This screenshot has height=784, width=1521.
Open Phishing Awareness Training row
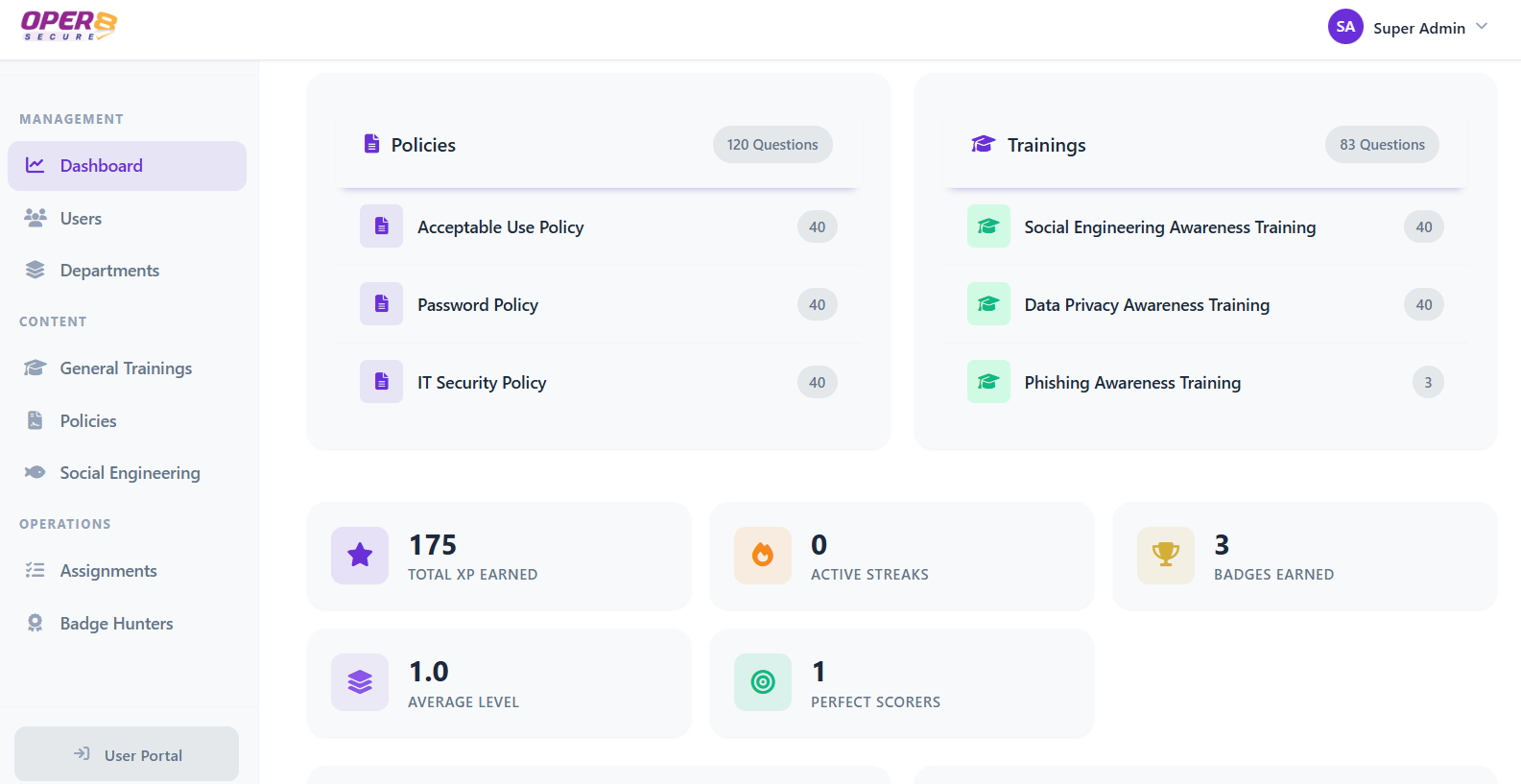1131,383
